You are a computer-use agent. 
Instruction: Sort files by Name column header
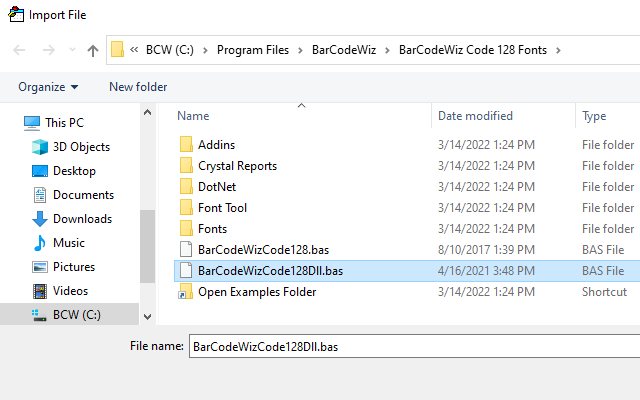[x=193, y=116]
